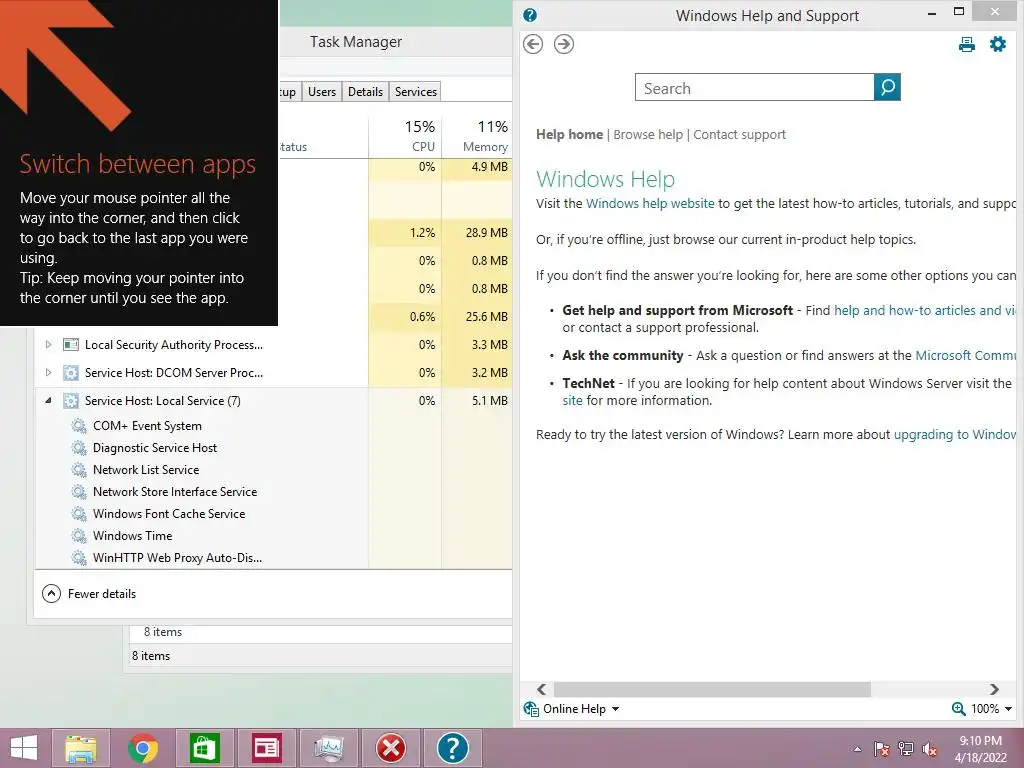Open the Browse help link
The height and width of the screenshot is (768, 1024).
(648, 135)
